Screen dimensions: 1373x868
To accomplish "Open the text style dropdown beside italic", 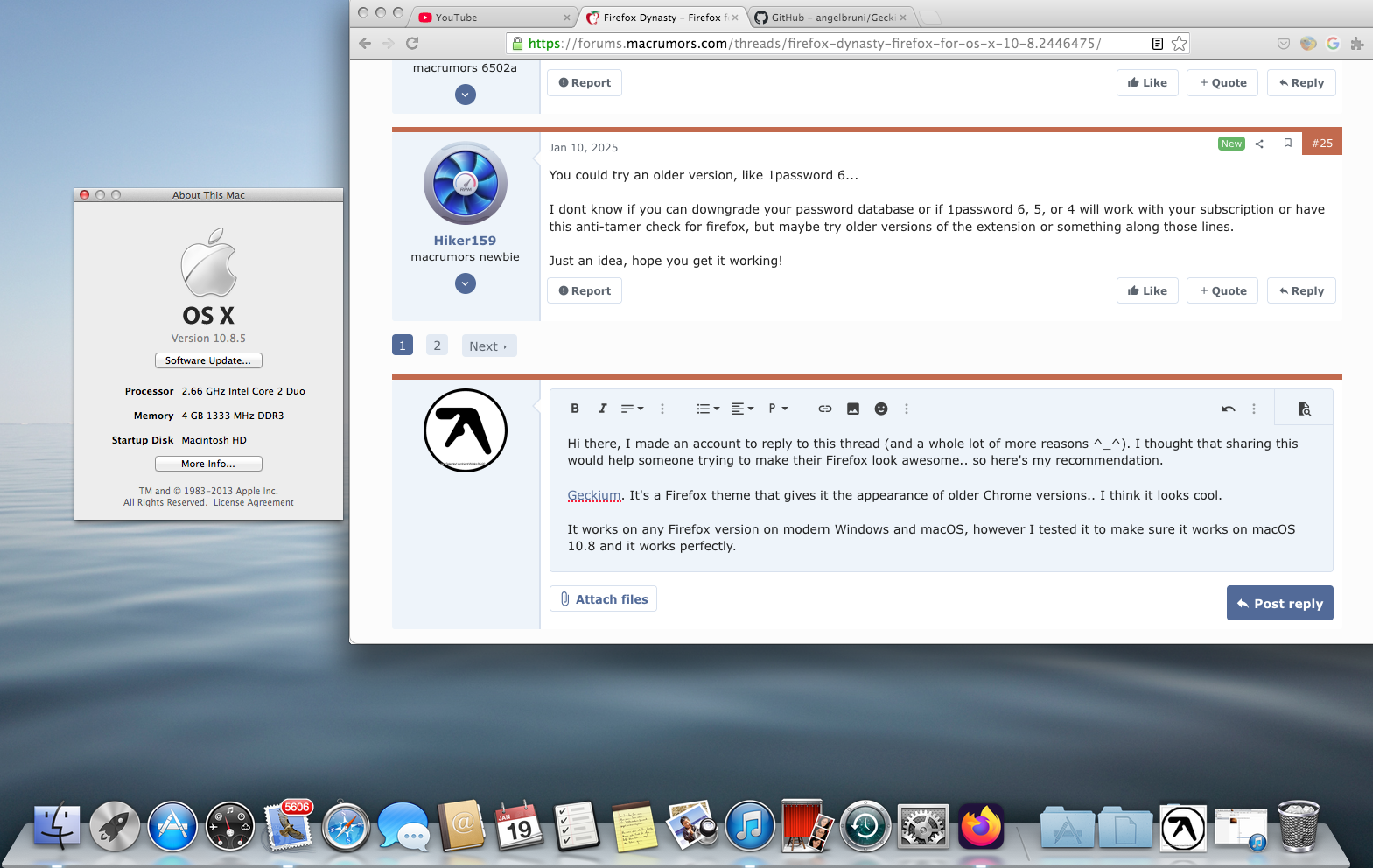I will click(632, 409).
